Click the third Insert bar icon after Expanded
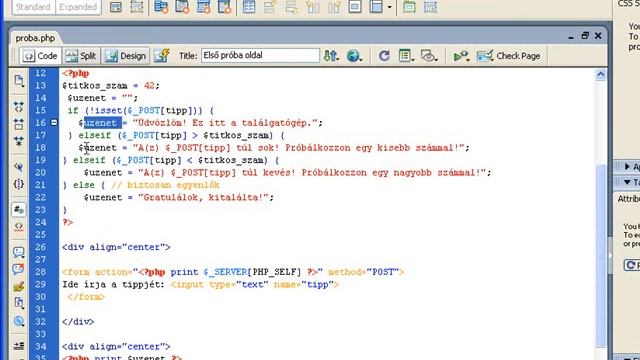640x360 pixels. (161, 7)
